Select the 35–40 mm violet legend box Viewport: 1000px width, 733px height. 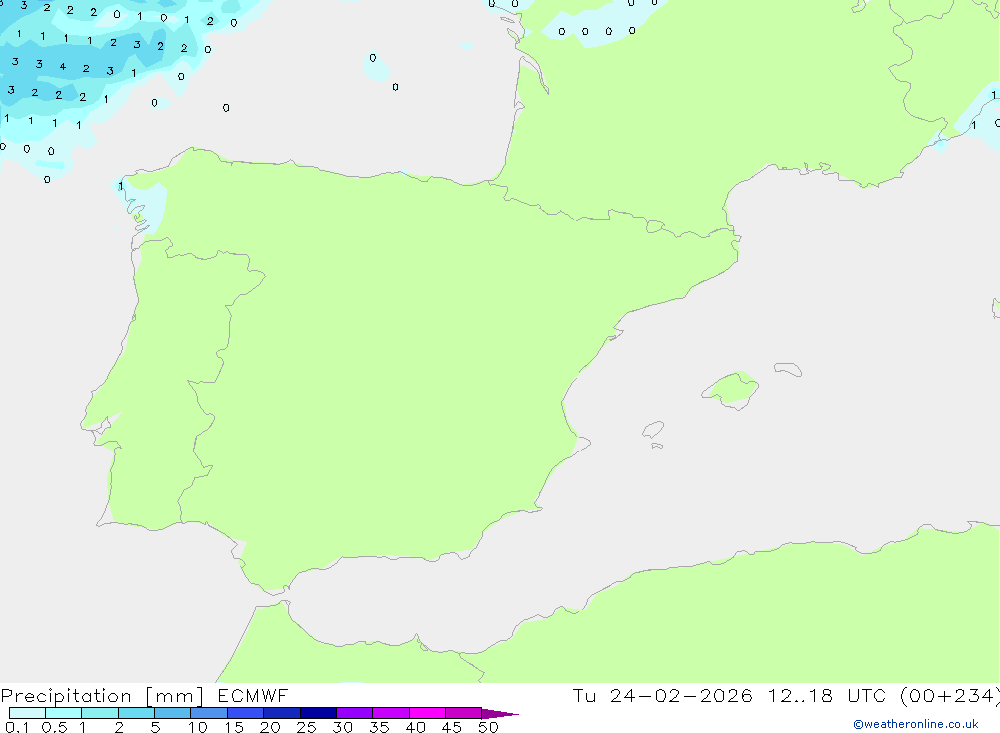391,713
